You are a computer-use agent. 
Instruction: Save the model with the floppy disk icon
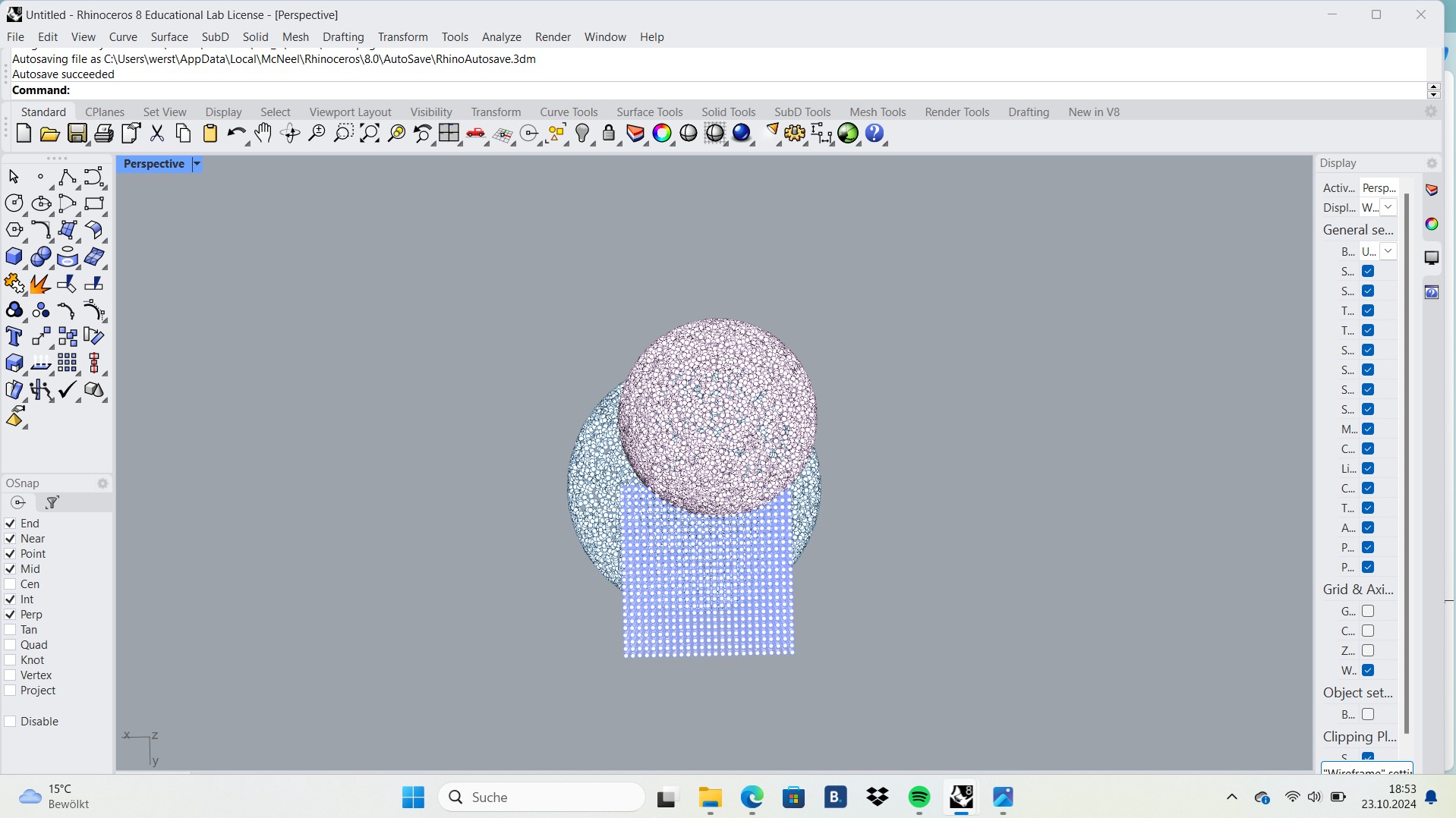tap(77, 134)
